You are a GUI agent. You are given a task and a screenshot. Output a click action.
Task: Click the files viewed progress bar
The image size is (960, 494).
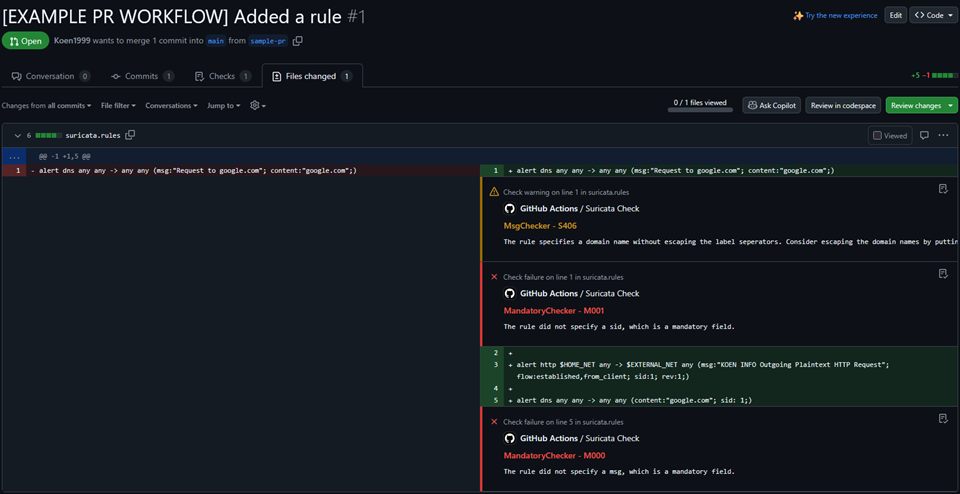(700, 108)
